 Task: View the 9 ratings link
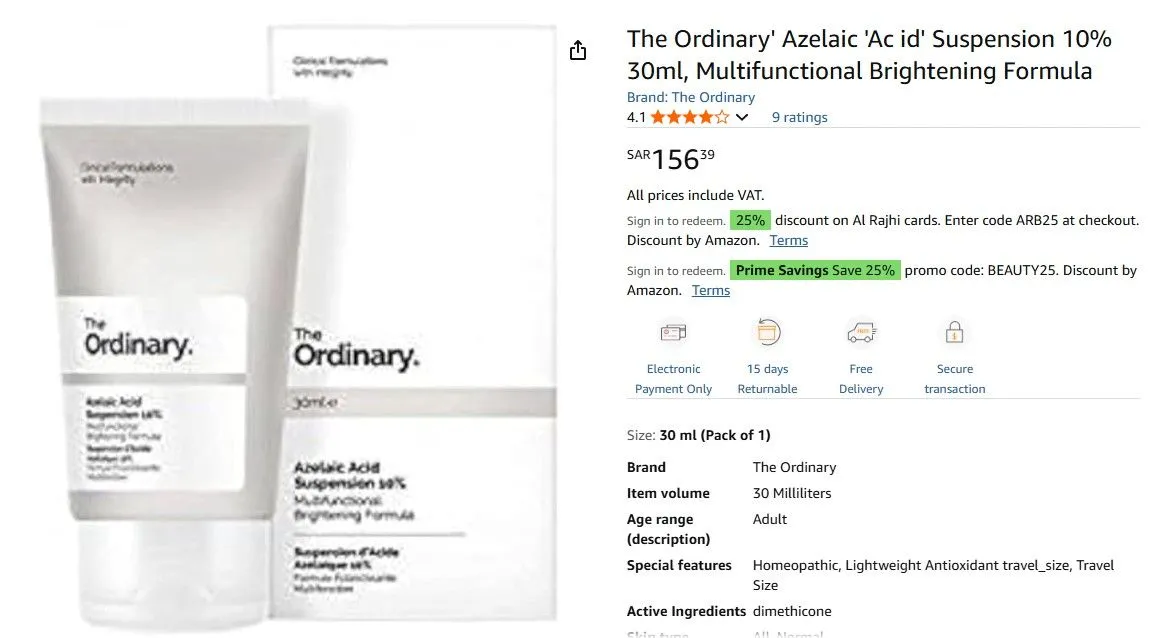click(x=799, y=117)
